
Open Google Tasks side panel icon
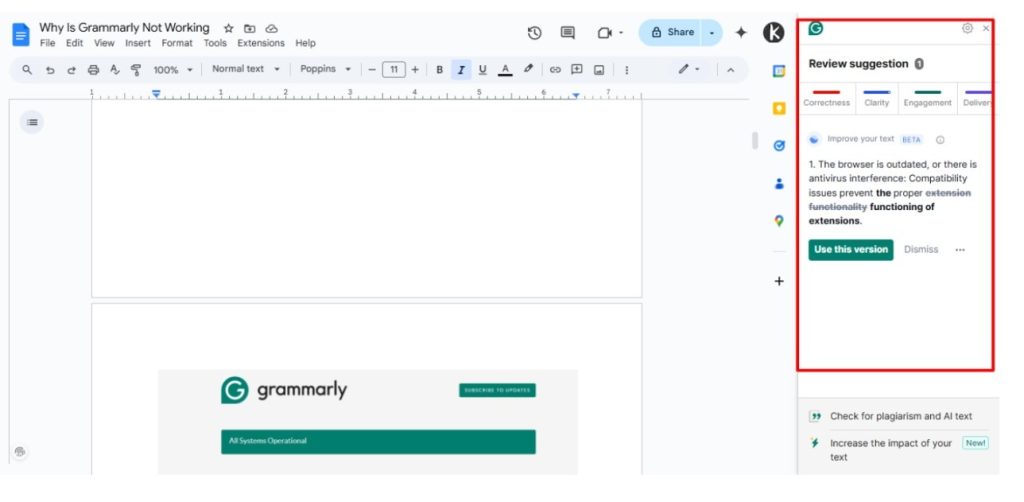pos(778,146)
